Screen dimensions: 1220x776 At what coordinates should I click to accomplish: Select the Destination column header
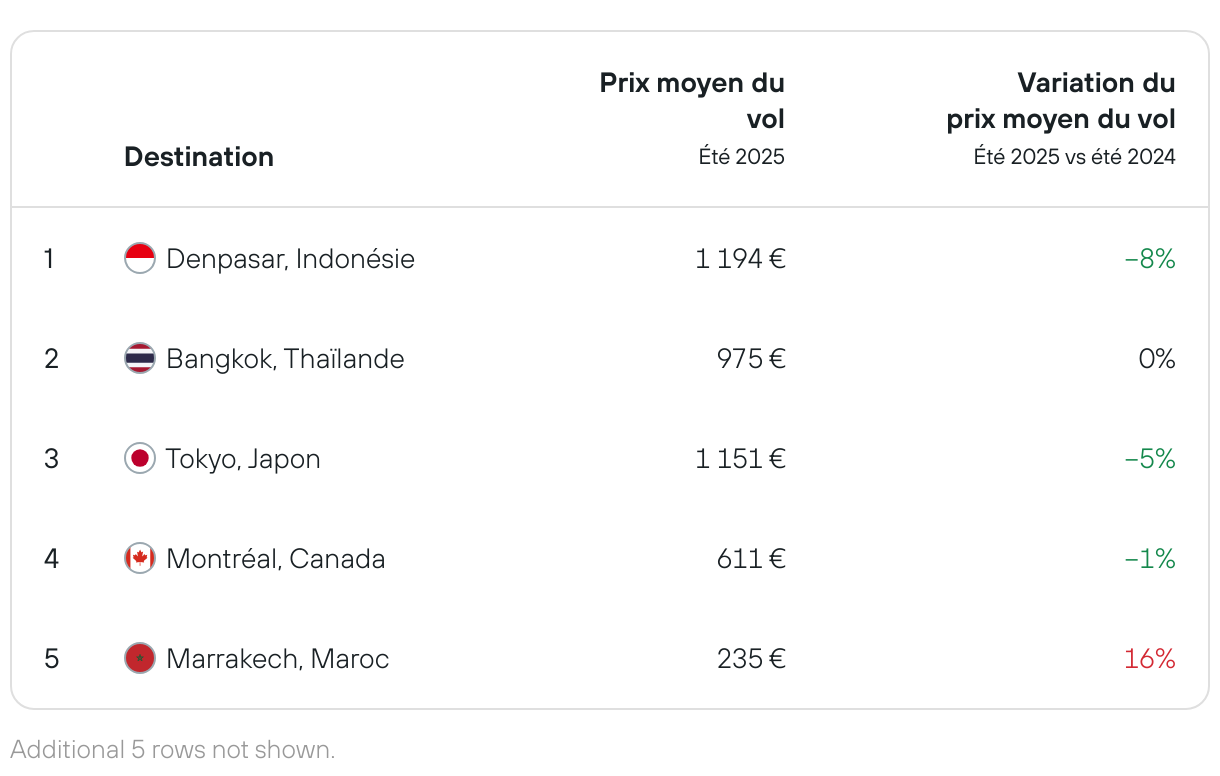[199, 157]
